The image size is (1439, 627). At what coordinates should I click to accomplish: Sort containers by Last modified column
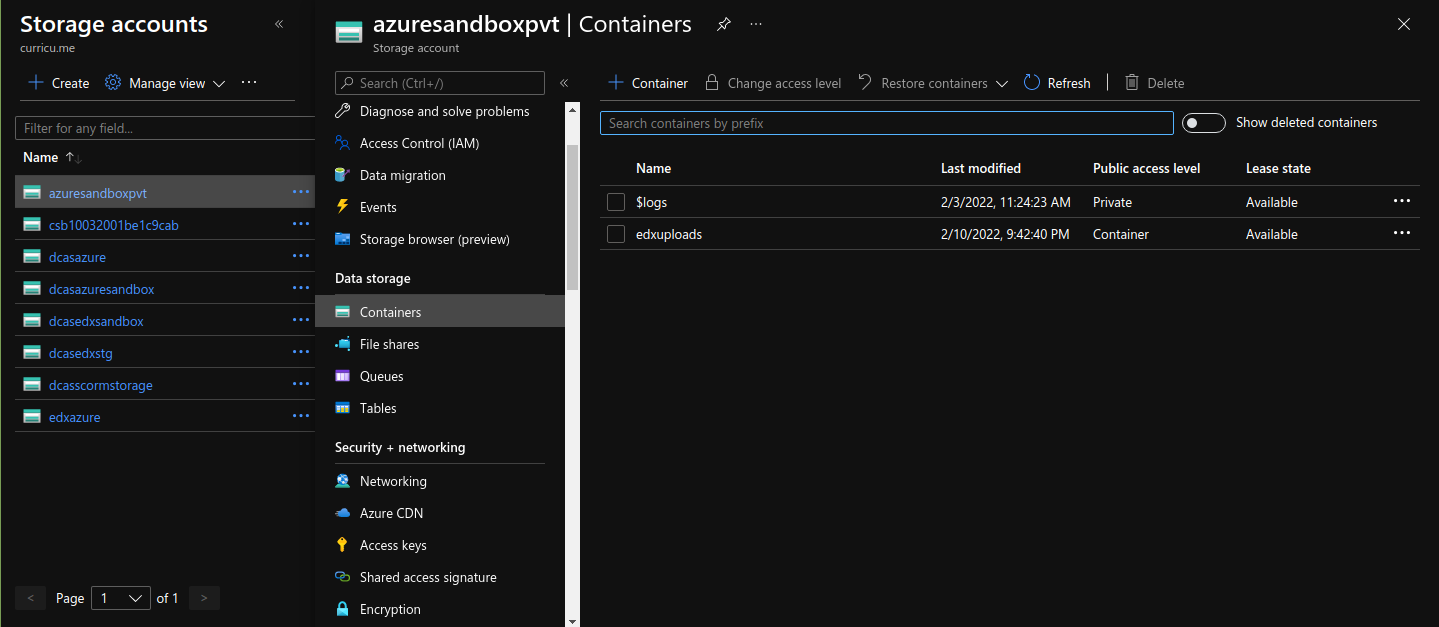tap(981, 168)
